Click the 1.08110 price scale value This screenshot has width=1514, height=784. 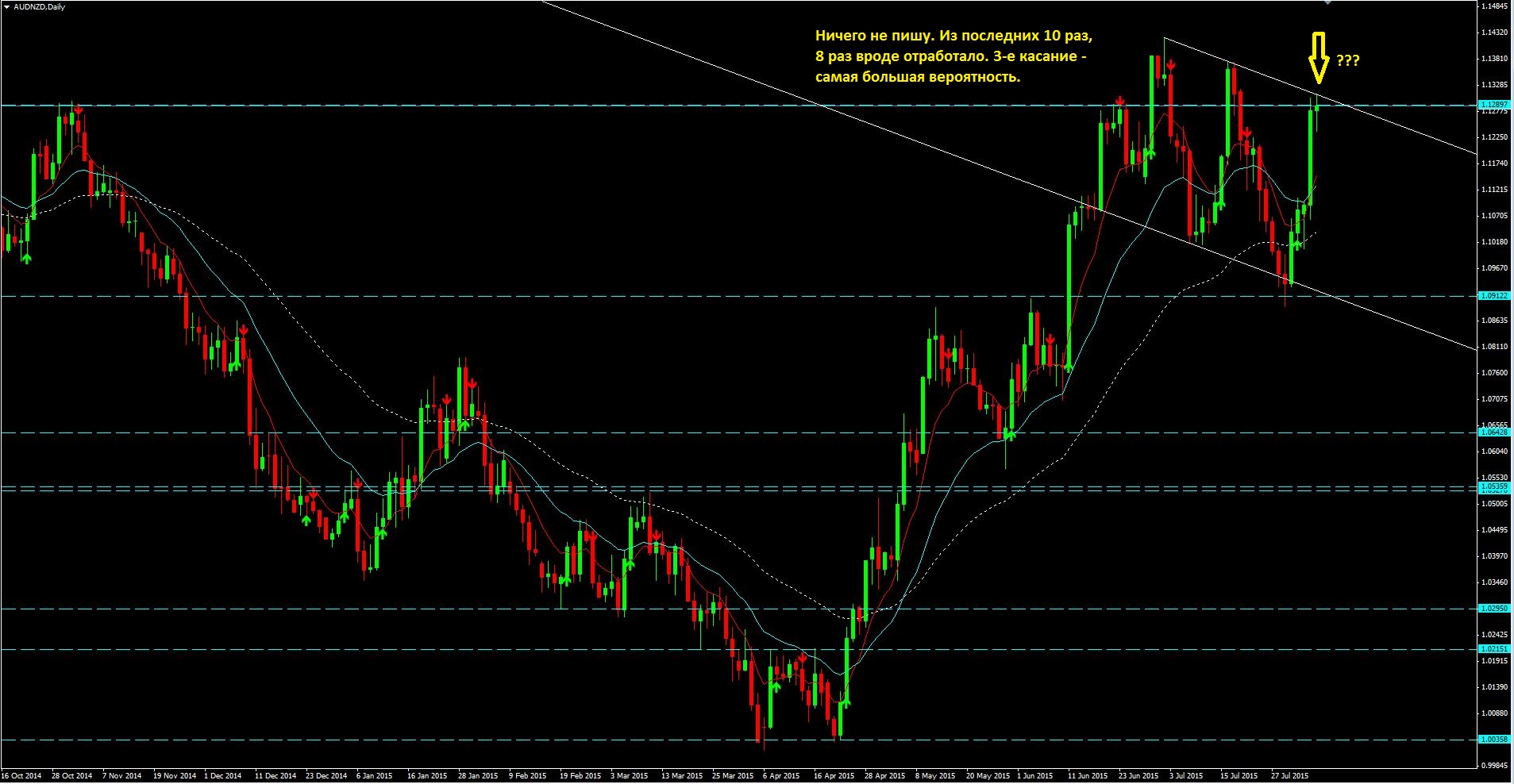[x=1495, y=347]
